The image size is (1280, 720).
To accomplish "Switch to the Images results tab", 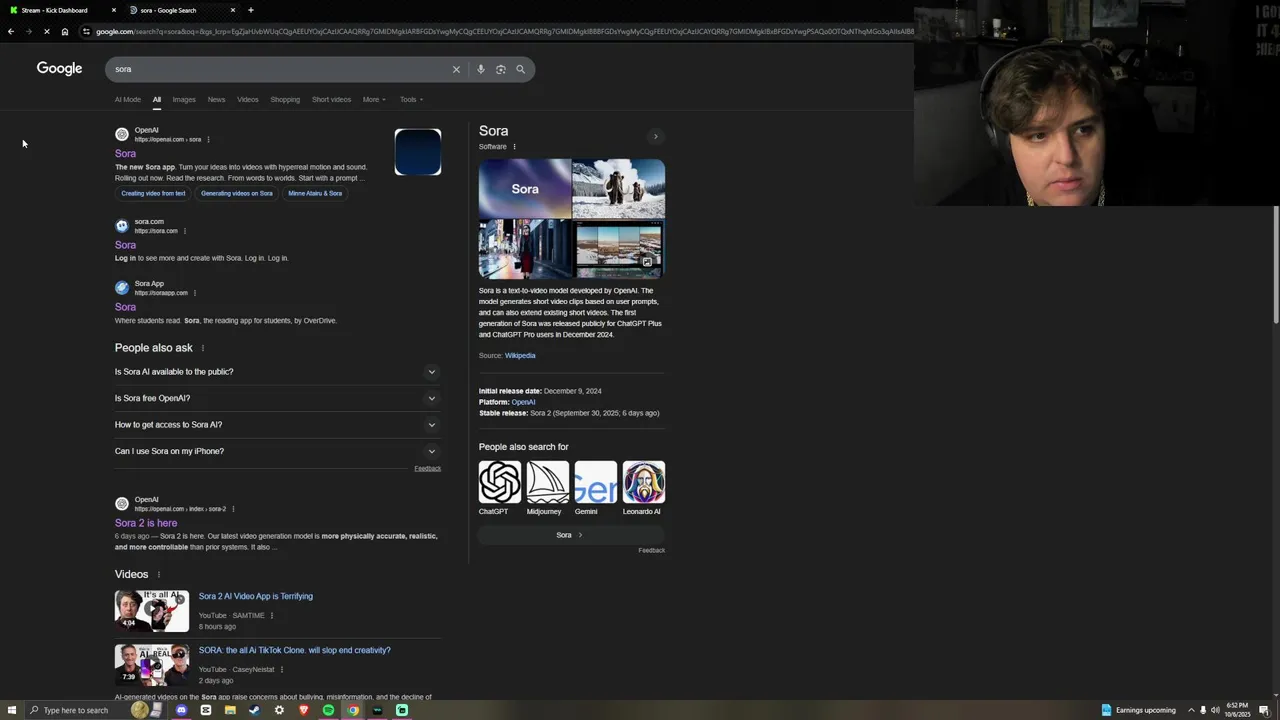I will [184, 100].
